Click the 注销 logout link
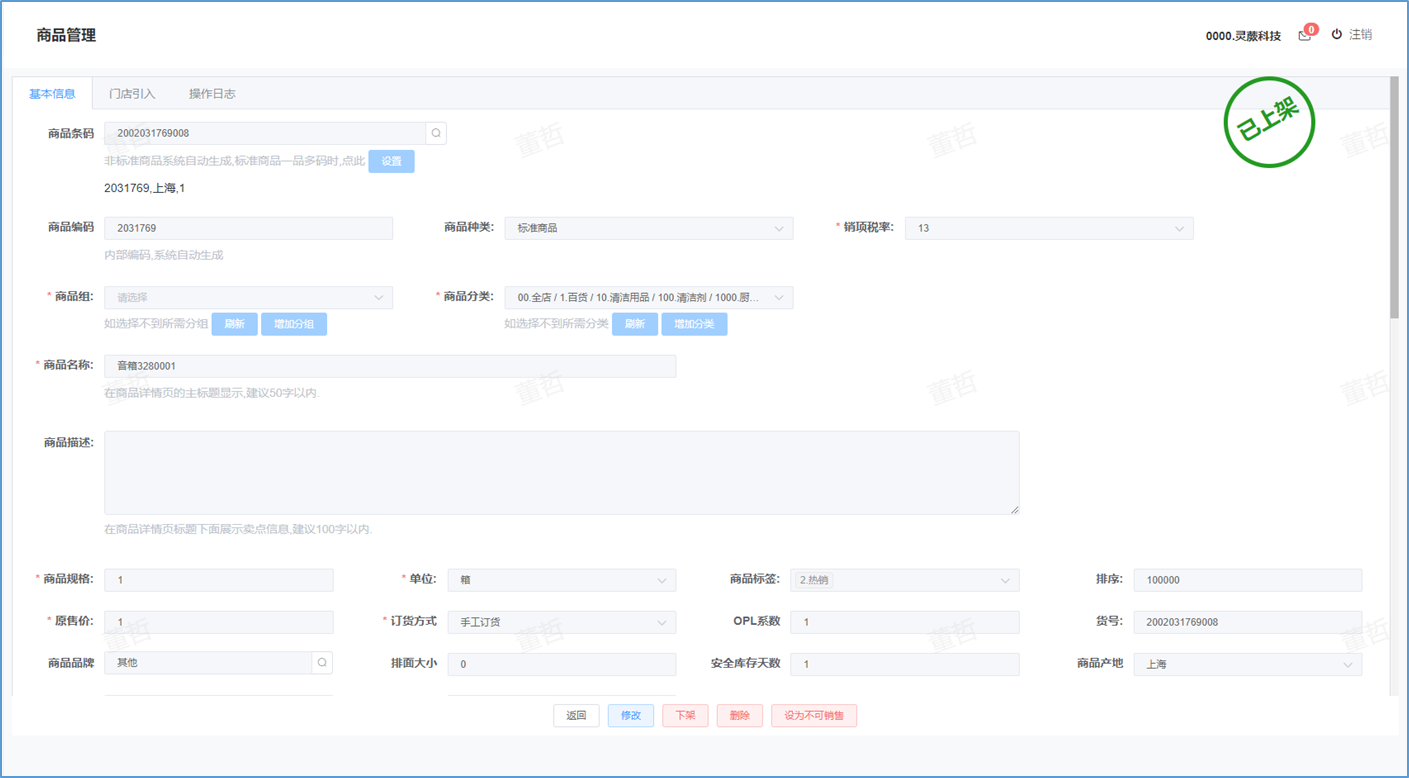1409x778 pixels. pos(1360,35)
